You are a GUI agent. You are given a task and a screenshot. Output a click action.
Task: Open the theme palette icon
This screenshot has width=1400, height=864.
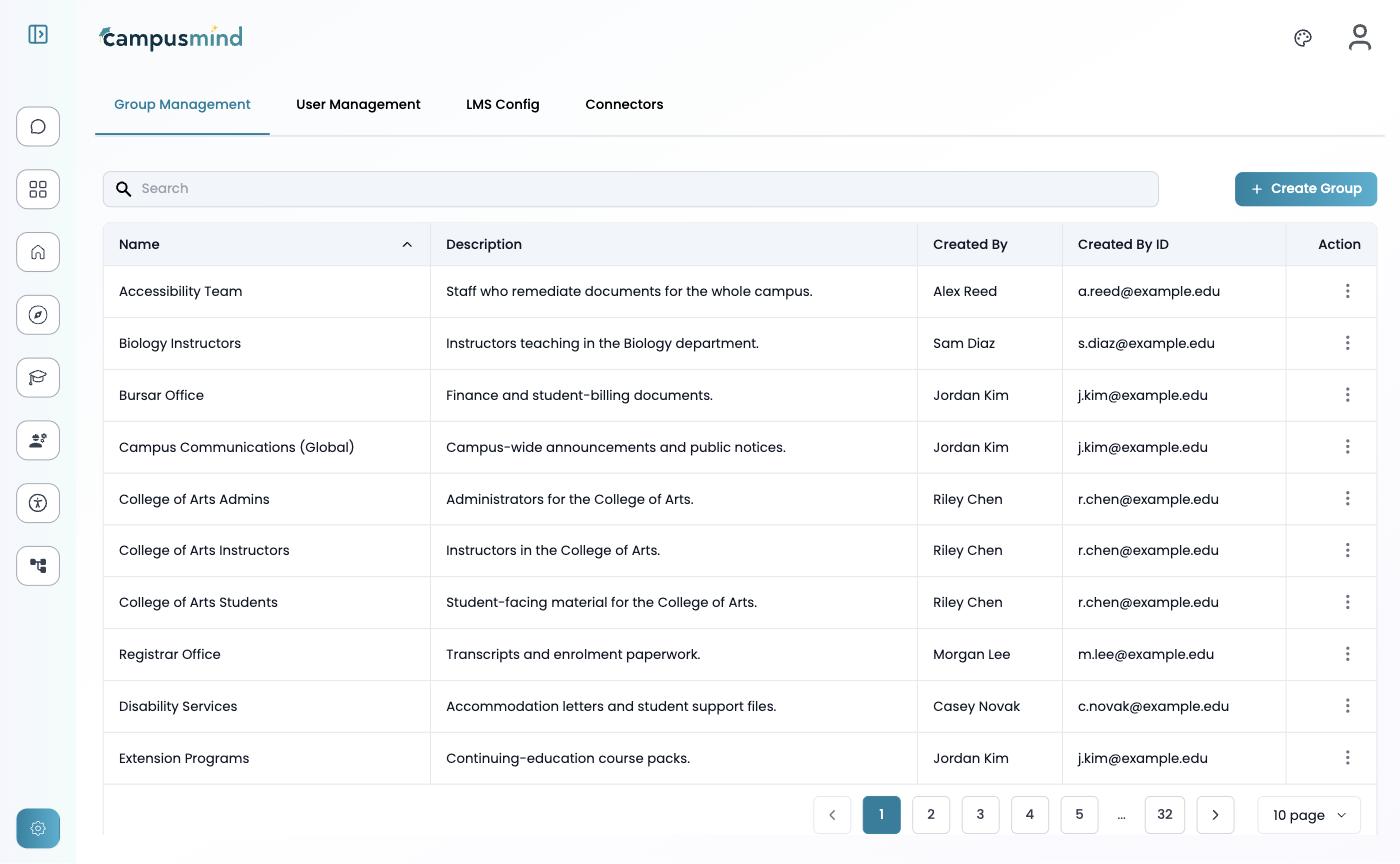1303,38
